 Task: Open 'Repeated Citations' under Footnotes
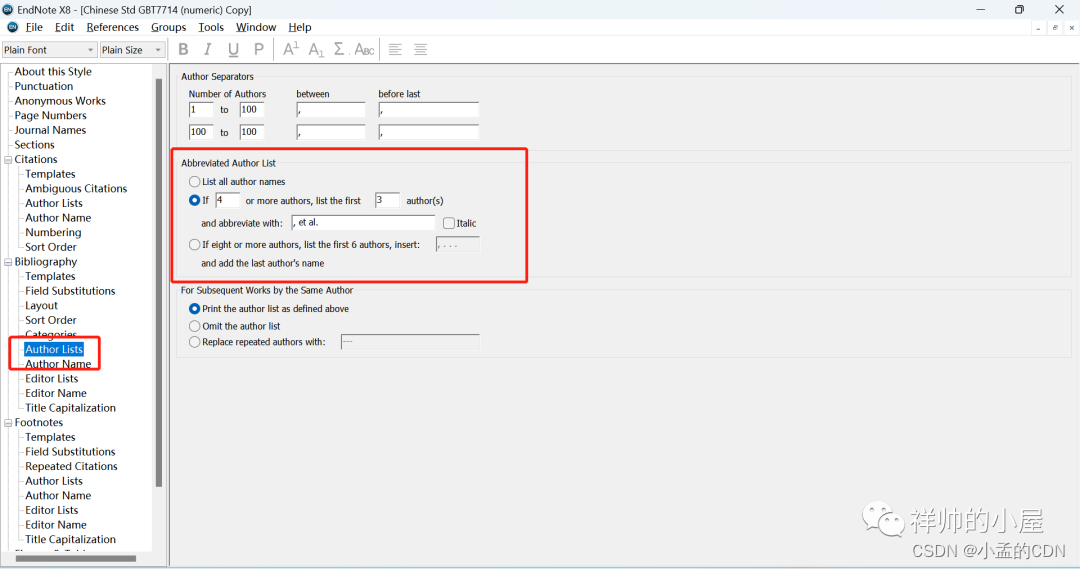[71, 466]
